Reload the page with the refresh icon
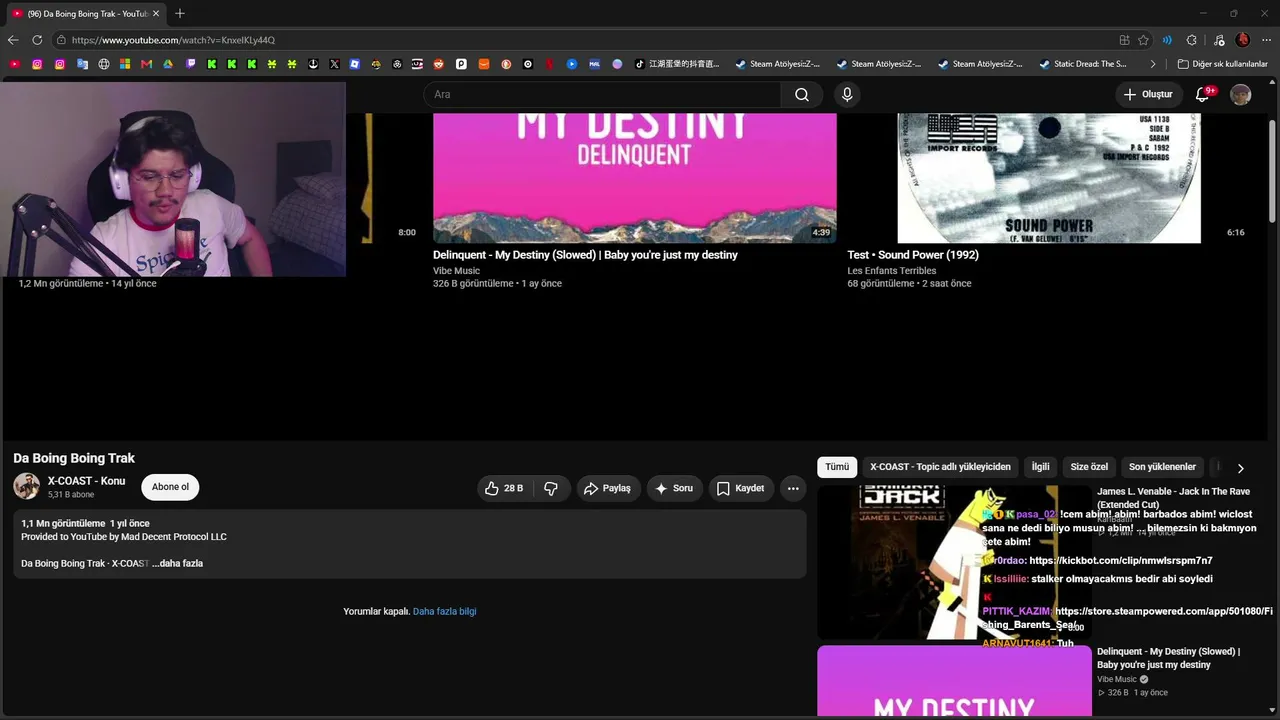The image size is (1280, 720). click(37, 40)
